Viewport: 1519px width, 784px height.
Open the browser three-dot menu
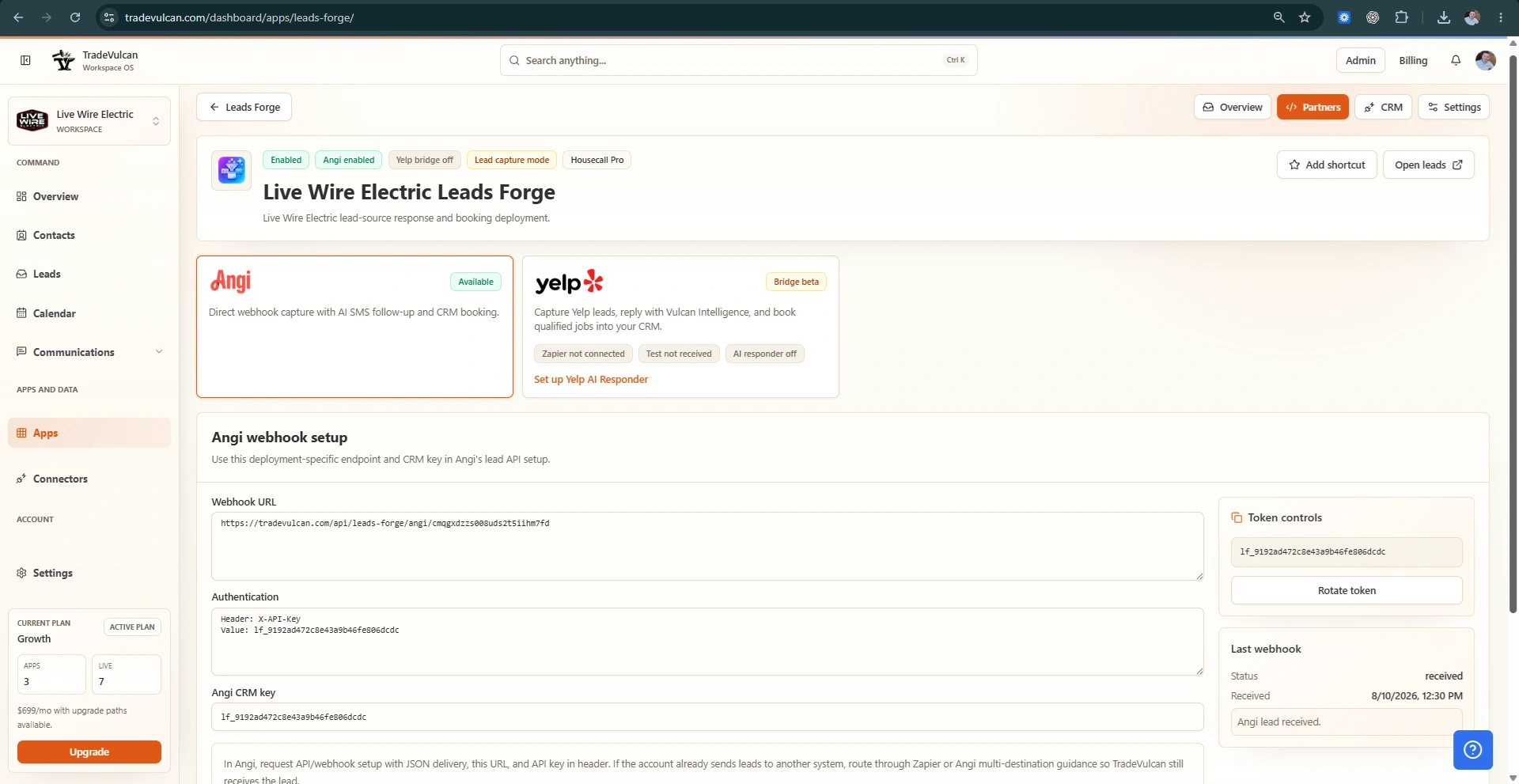1501,17
